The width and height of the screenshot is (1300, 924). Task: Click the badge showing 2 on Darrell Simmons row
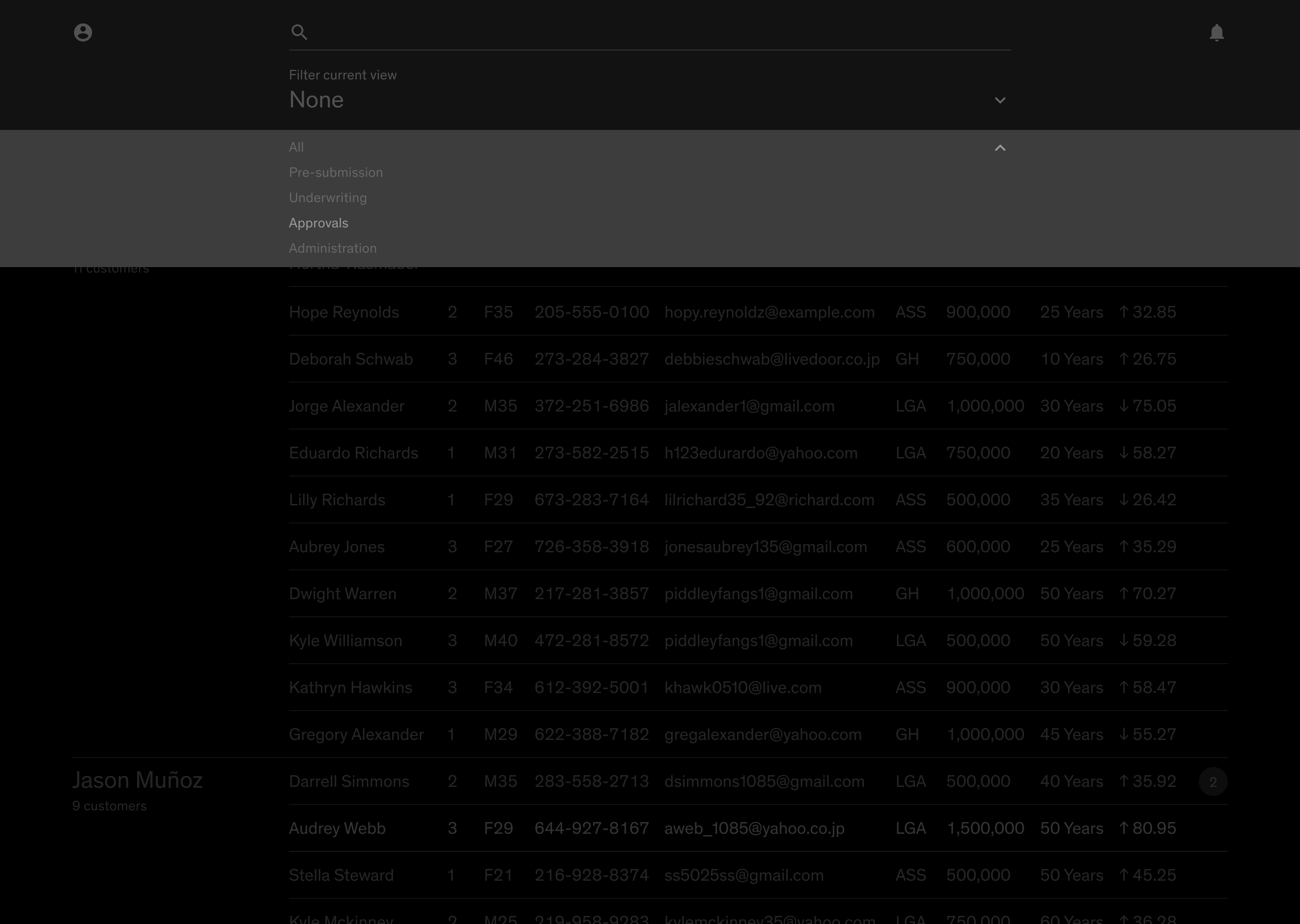[x=1213, y=782]
